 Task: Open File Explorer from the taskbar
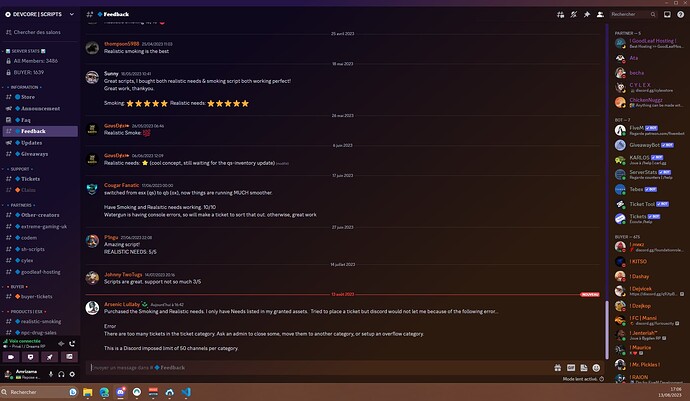[88, 392]
